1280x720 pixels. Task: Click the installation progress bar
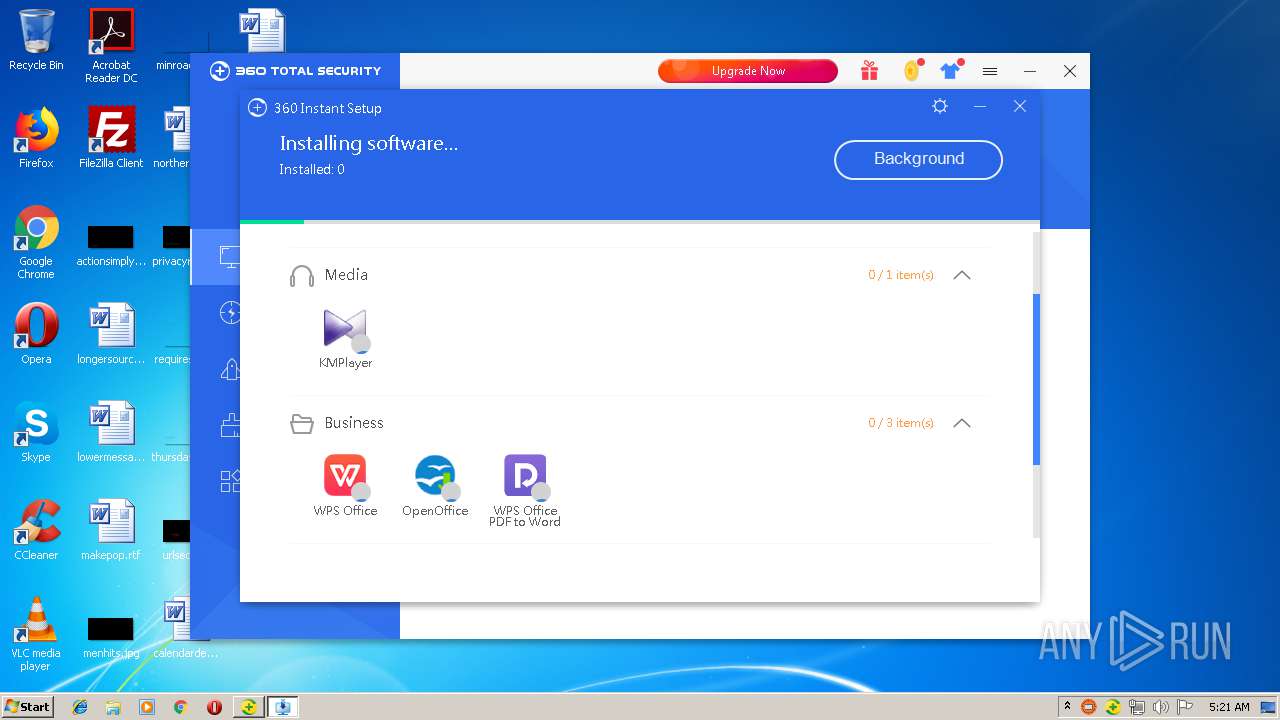(x=640, y=222)
